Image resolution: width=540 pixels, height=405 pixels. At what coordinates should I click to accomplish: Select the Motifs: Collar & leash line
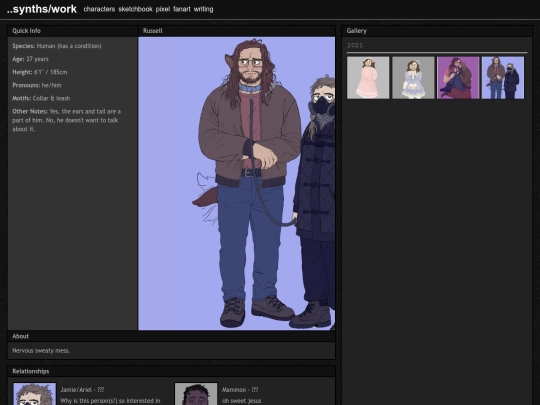click(41, 98)
